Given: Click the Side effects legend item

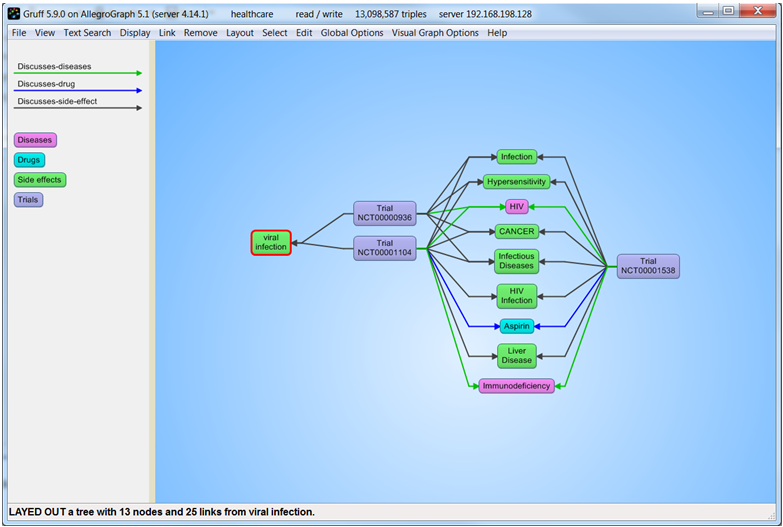Looking at the screenshot, I should [40, 180].
